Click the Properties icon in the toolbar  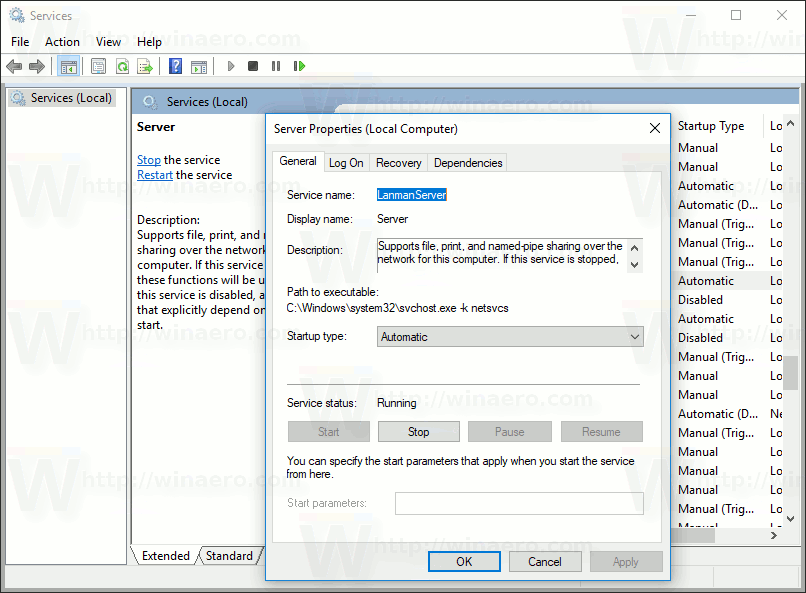[x=98, y=66]
